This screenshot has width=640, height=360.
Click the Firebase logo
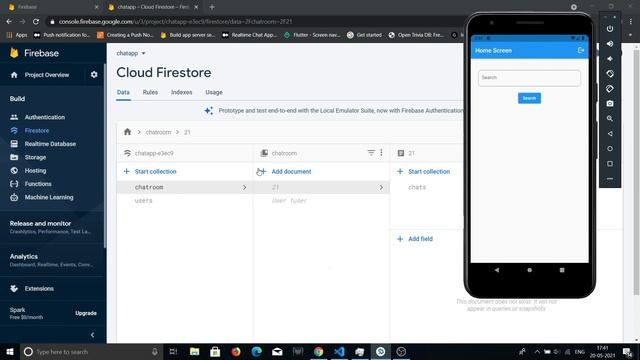[x=34, y=53]
